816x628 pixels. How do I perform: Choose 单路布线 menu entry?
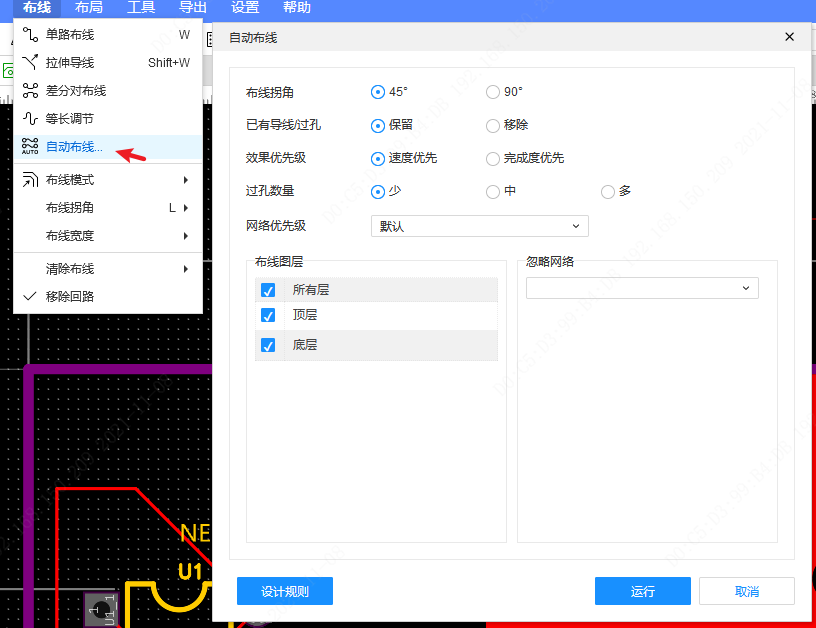click(108, 35)
